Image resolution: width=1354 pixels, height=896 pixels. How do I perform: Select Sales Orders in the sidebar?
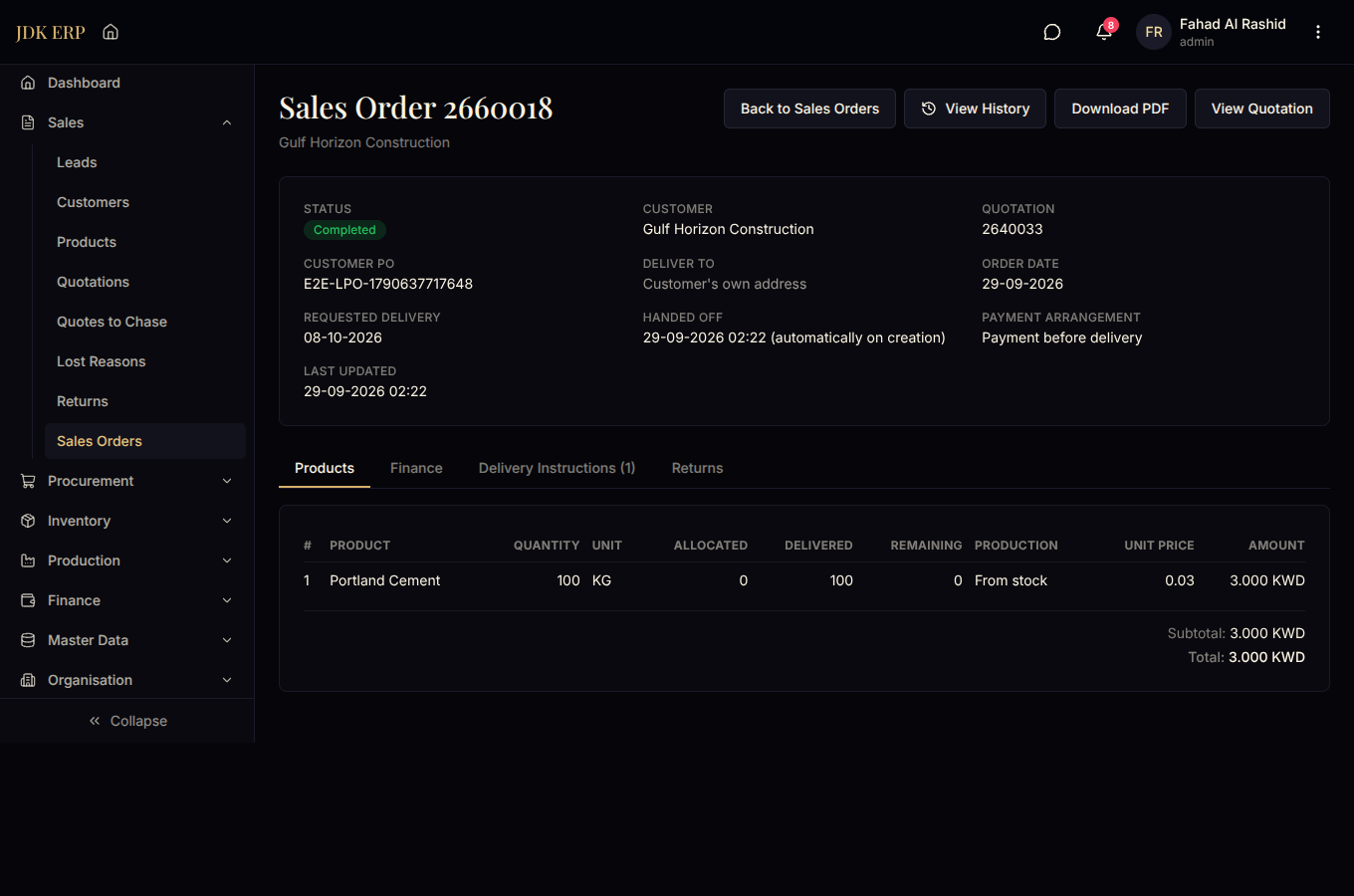[145, 441]
